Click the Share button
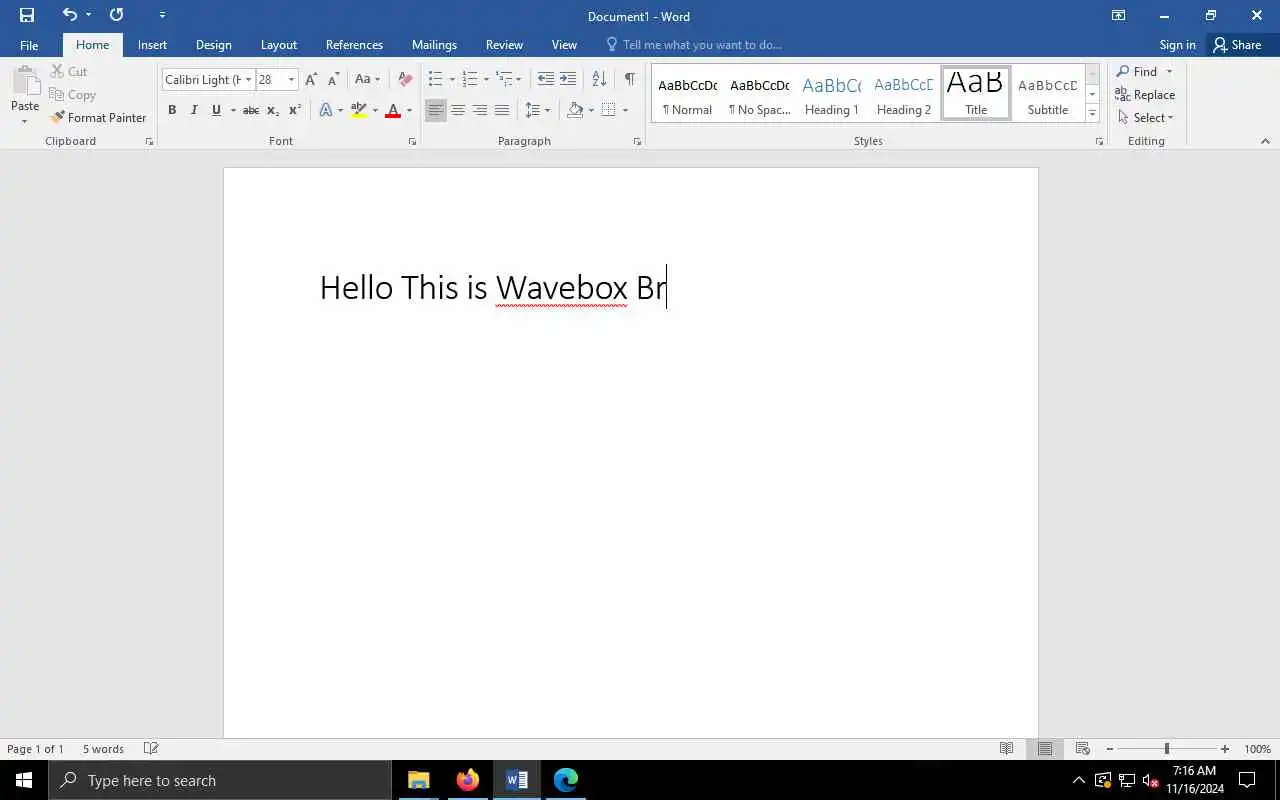The image size is (1280, 800). point(1237,45)
